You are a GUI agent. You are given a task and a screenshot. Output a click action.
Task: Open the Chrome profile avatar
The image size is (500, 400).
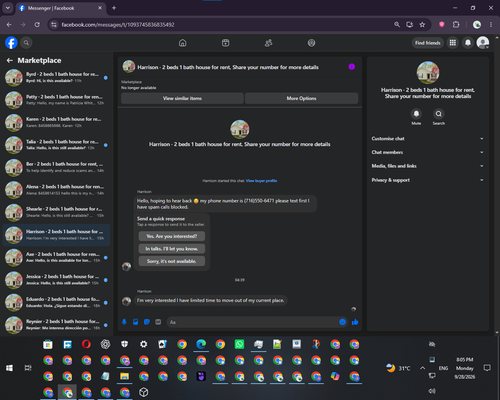tap(477, 25)
